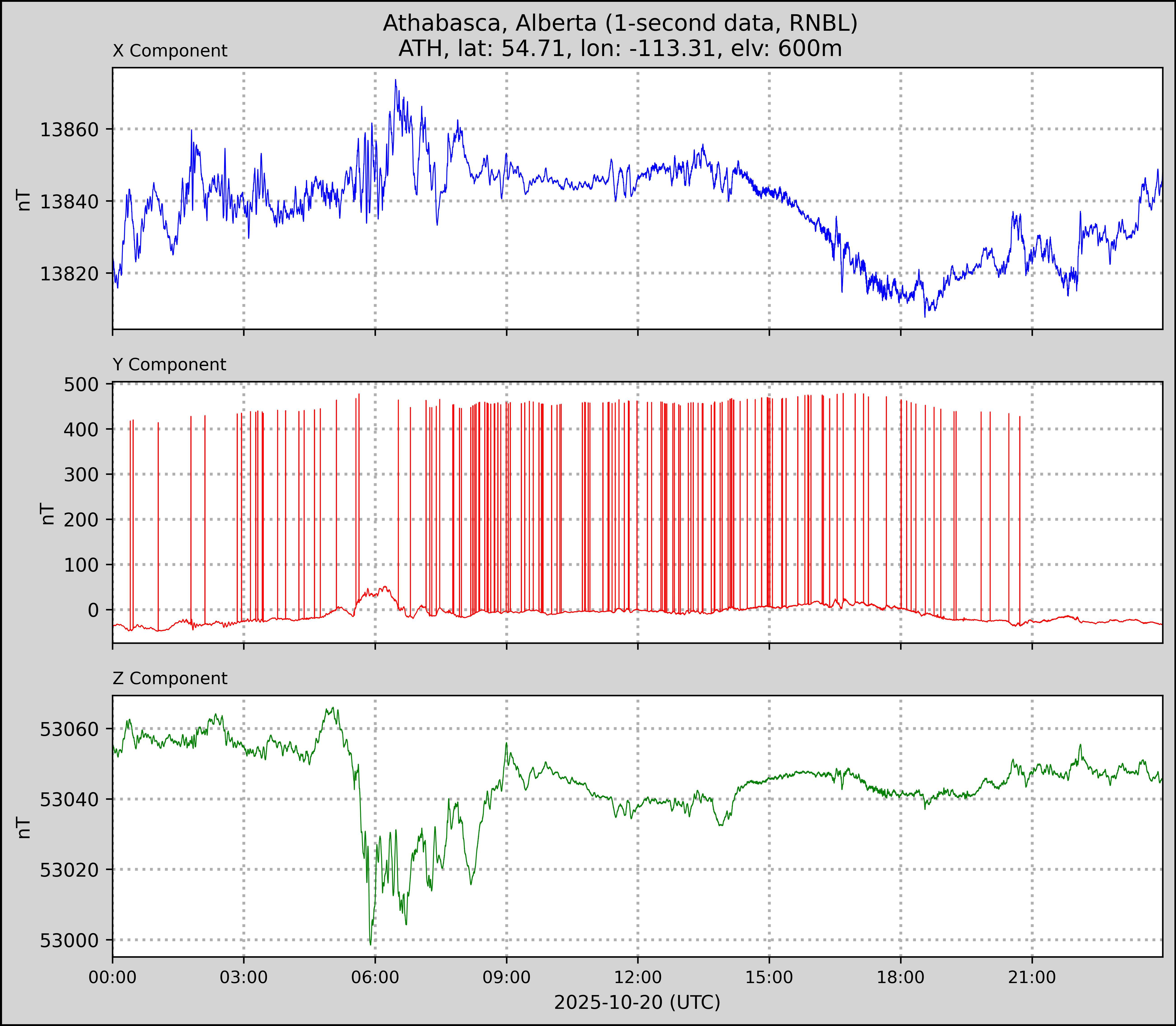Select the Y Component panel label

[169, 365]
